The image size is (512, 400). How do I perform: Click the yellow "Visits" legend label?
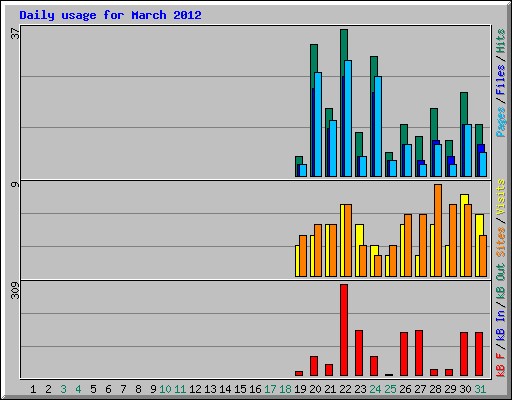[500, 198]
